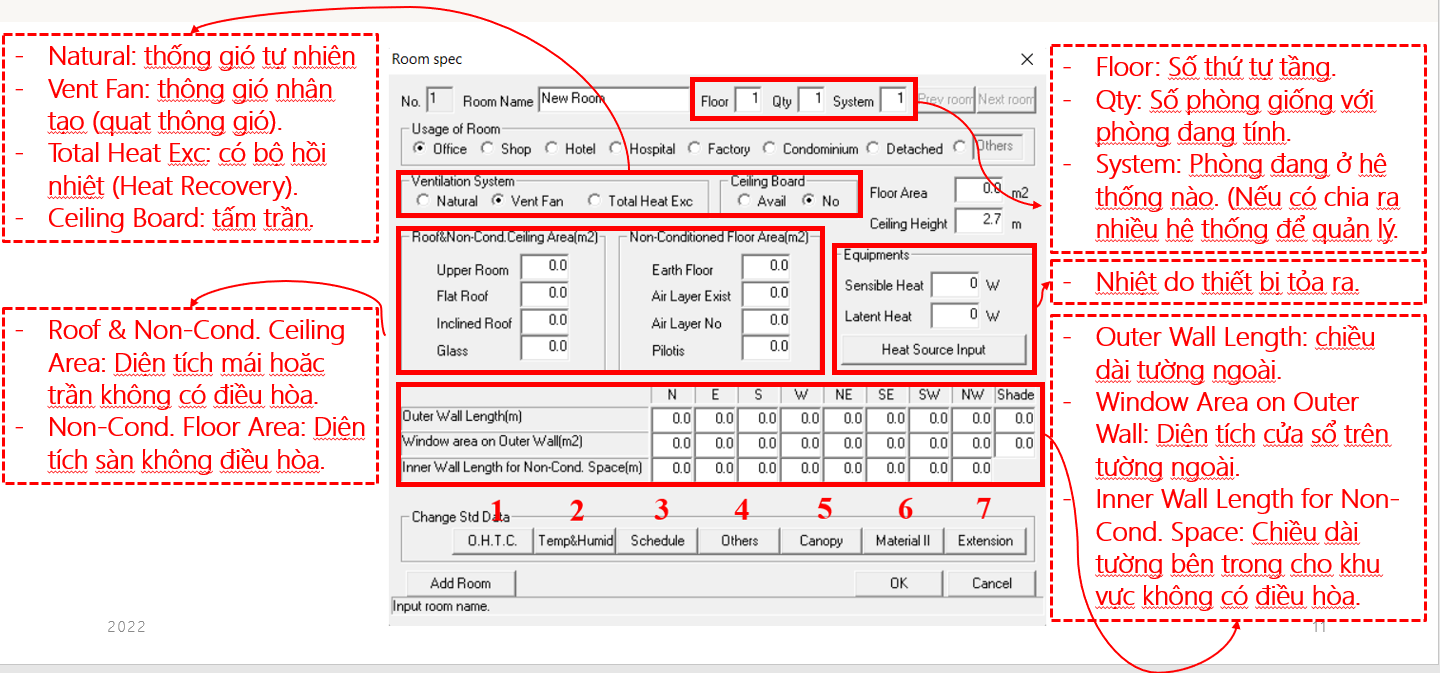The height and width of the screenshot is (673, 1440).
Task: Edit the Ceiling Height value field
Action: pos(979,221)
